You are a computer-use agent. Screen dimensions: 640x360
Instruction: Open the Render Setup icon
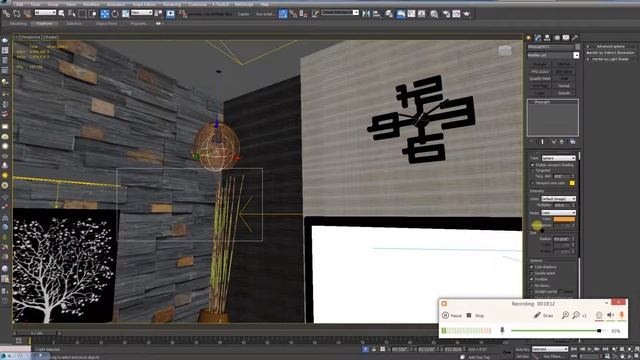pyautogui.click(x=446, y=13)
